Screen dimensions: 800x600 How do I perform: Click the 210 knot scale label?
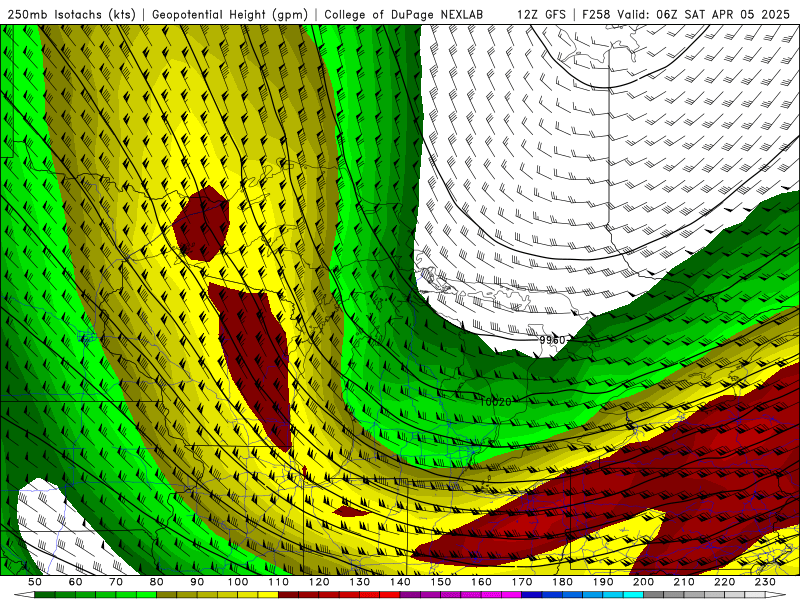684,582
